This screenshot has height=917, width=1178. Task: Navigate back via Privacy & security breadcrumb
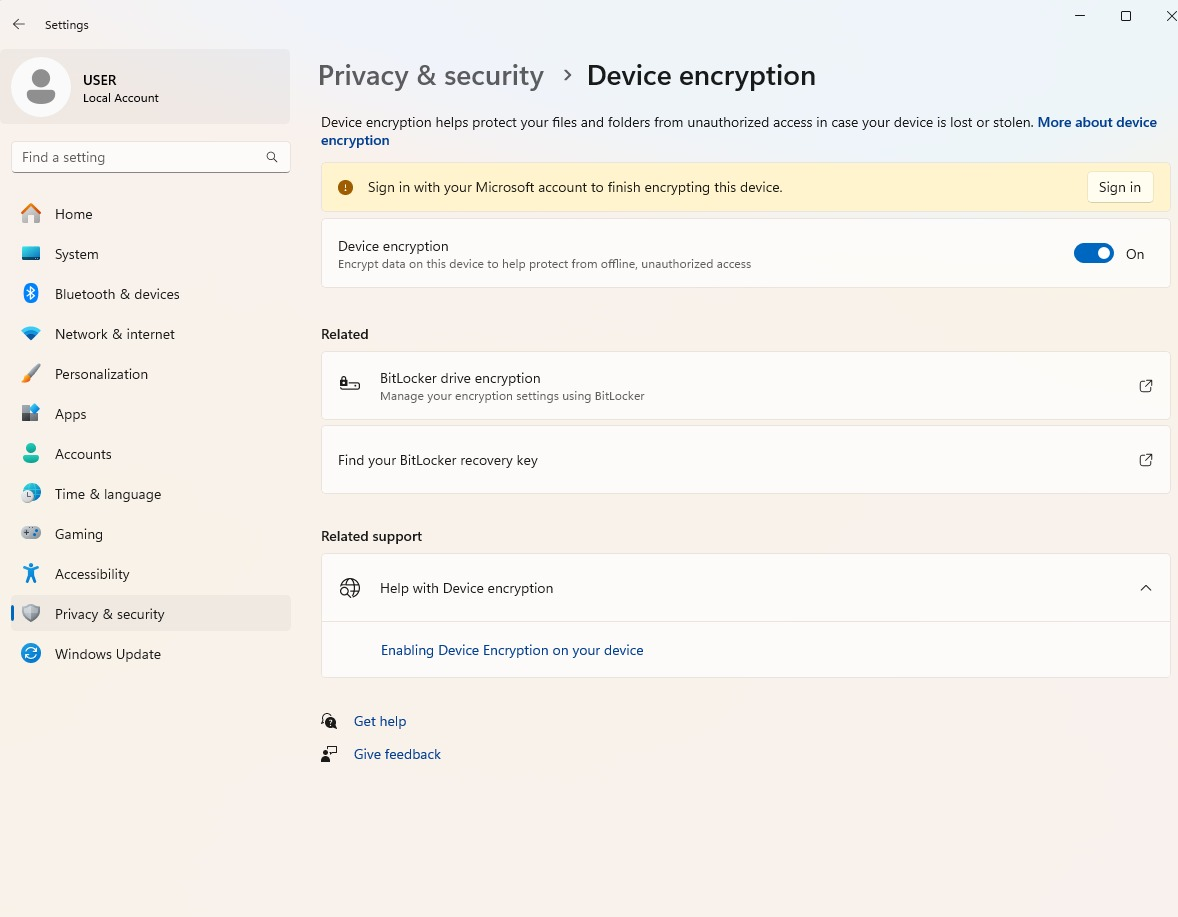pyautogui.click(x=430, y=75)
